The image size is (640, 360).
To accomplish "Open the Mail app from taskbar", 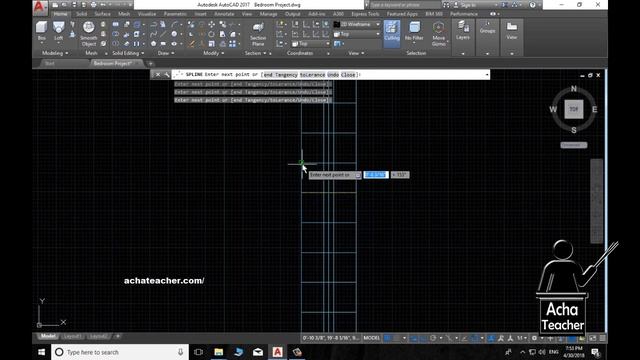I will [258, 352].
